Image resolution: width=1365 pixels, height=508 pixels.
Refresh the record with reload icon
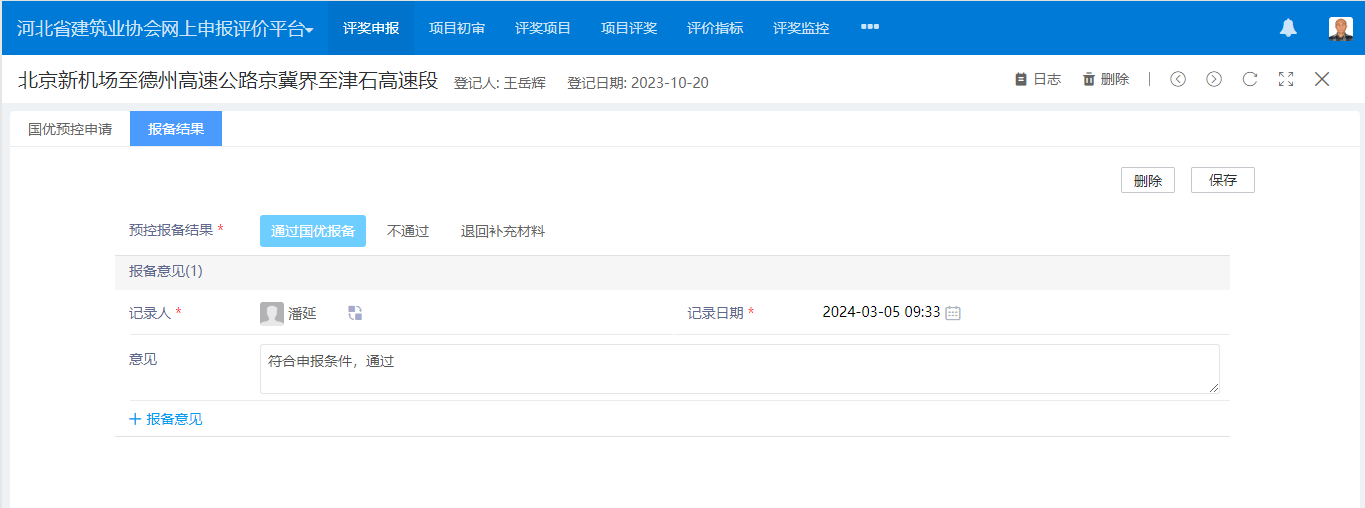coord(1250,80)
